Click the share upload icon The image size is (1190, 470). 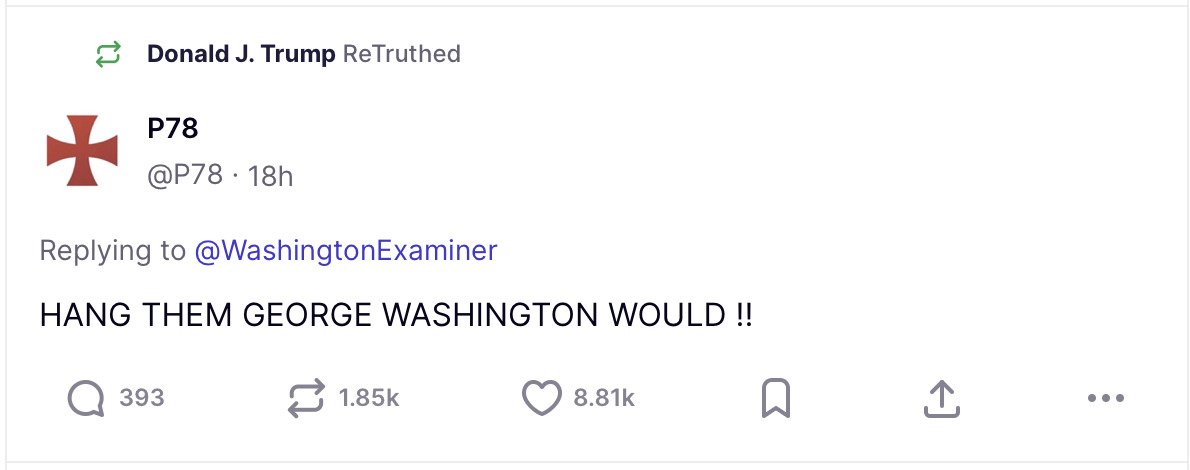coord(940,399)
